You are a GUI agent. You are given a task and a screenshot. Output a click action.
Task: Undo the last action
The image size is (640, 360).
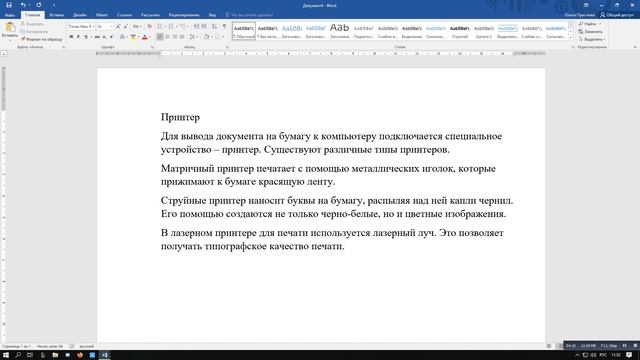coord(23,5)
